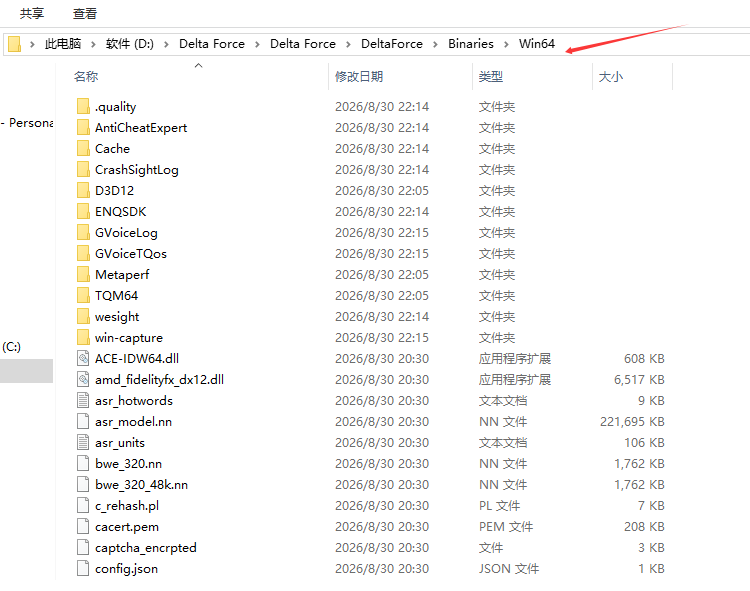Screen dimensions: 750x591
Task: Select the cacert.pem file name
Action: pyautogui.click(x=127, y=527)
